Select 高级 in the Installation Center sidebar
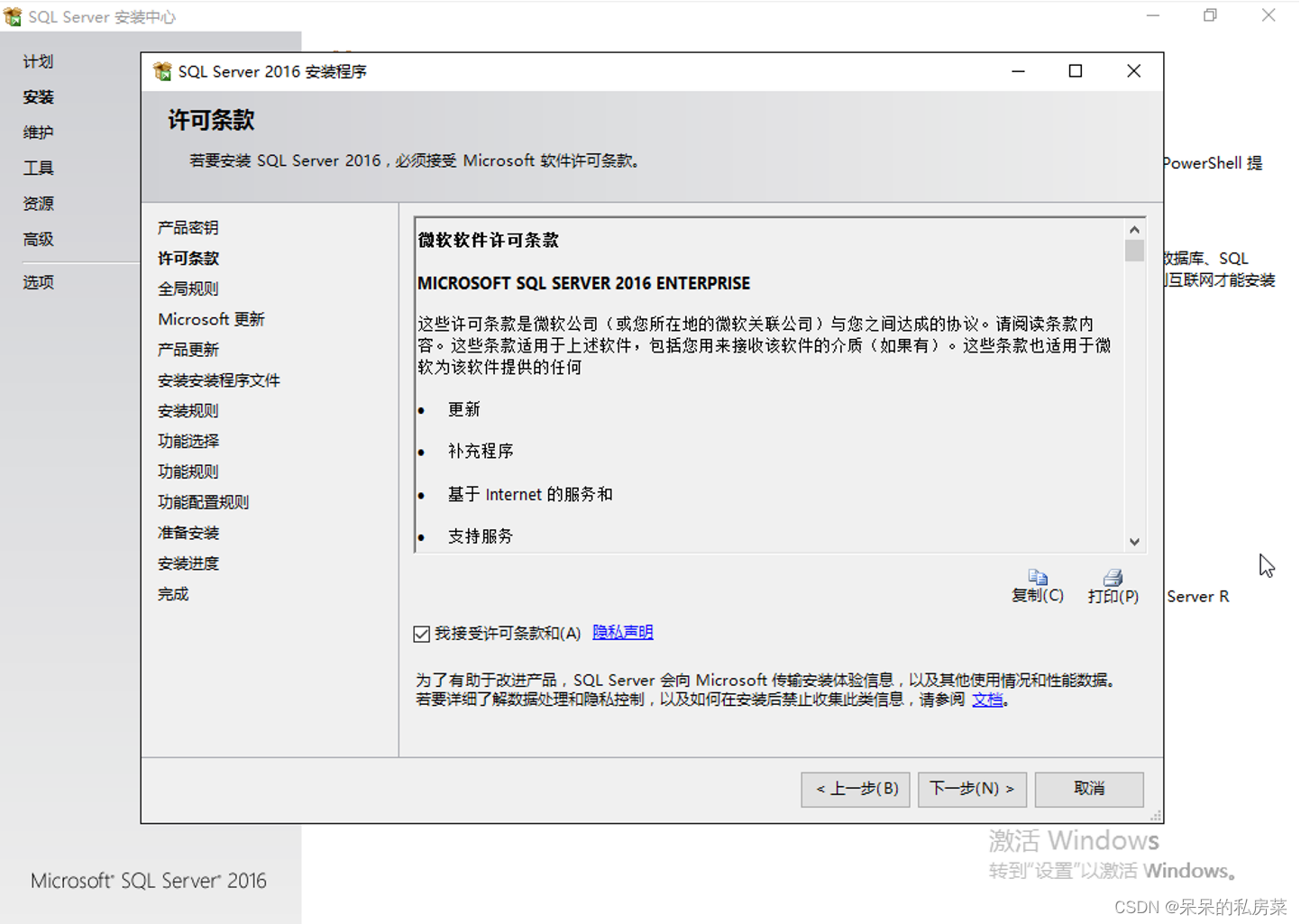The image size is (1301, 924). pos(38,239)
